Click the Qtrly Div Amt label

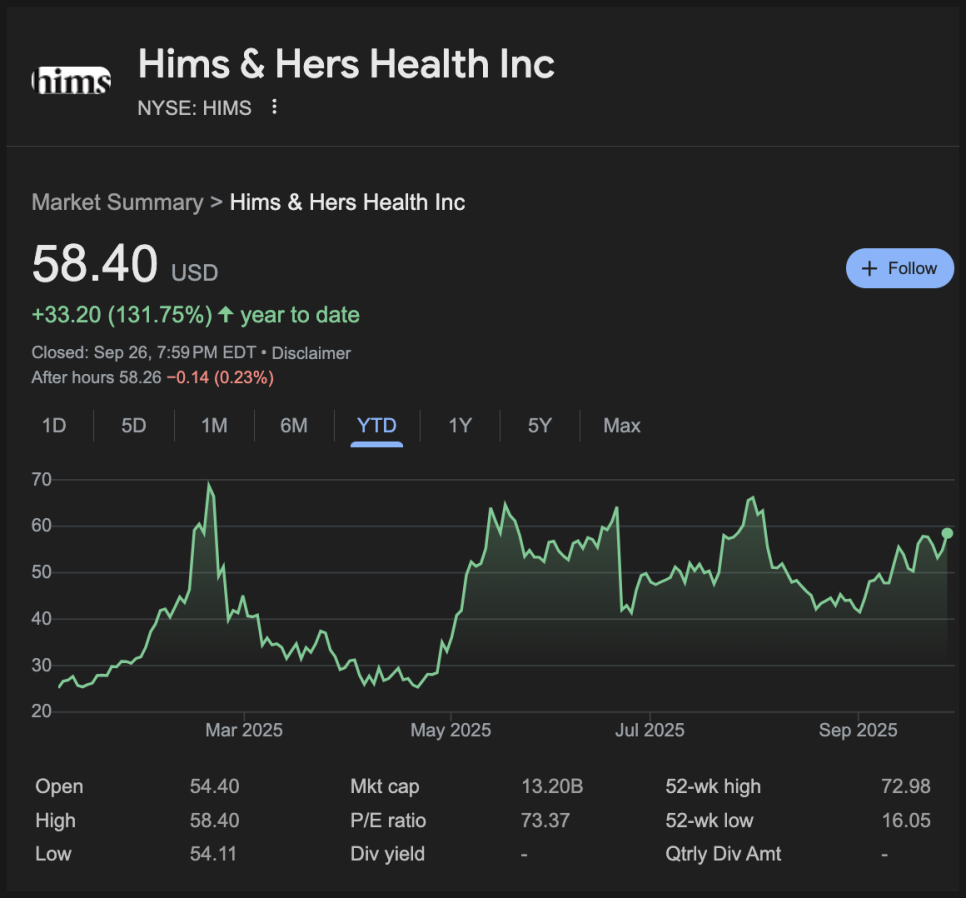coord(723,854)
